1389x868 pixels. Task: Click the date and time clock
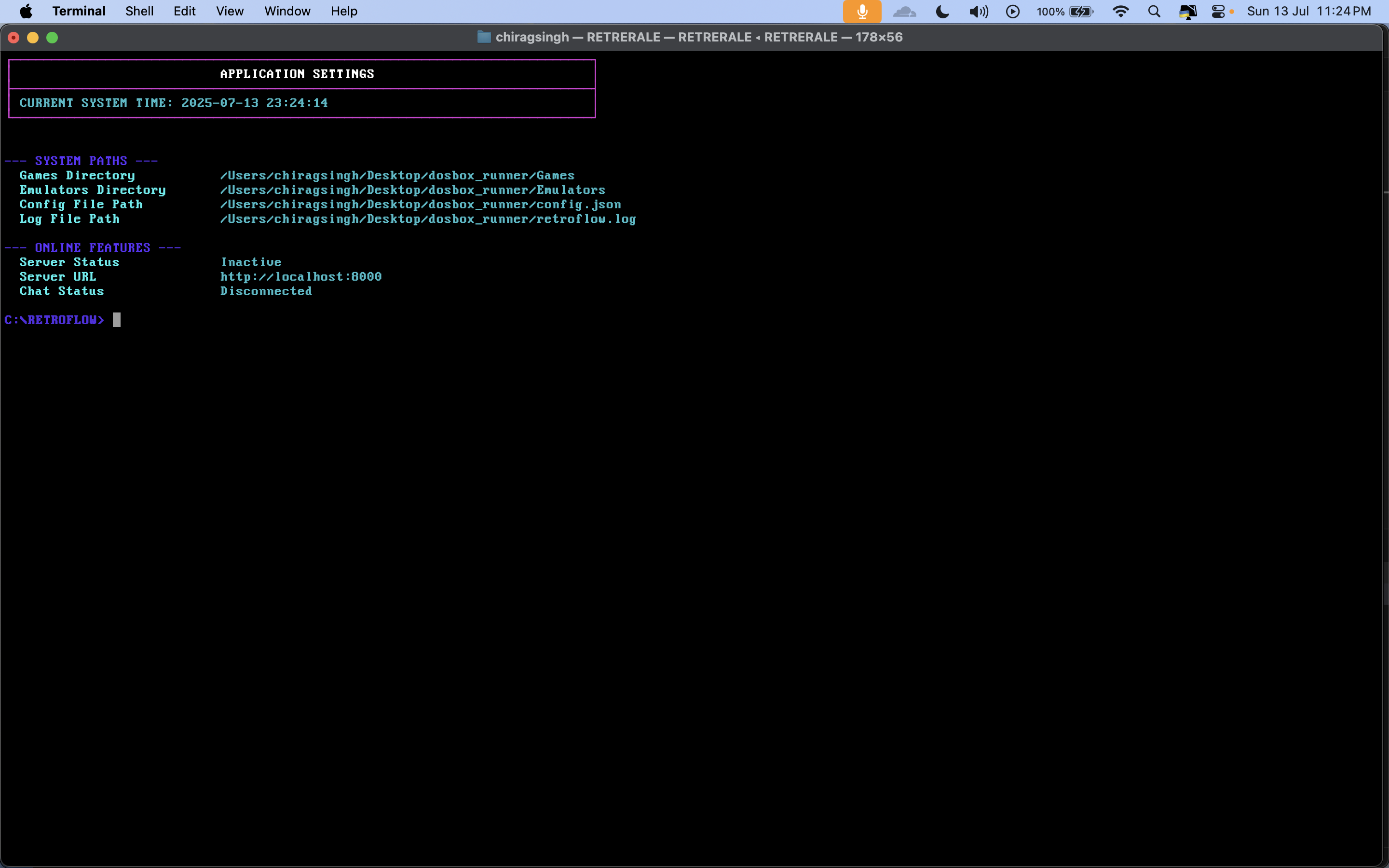[x=1308, y=12]
